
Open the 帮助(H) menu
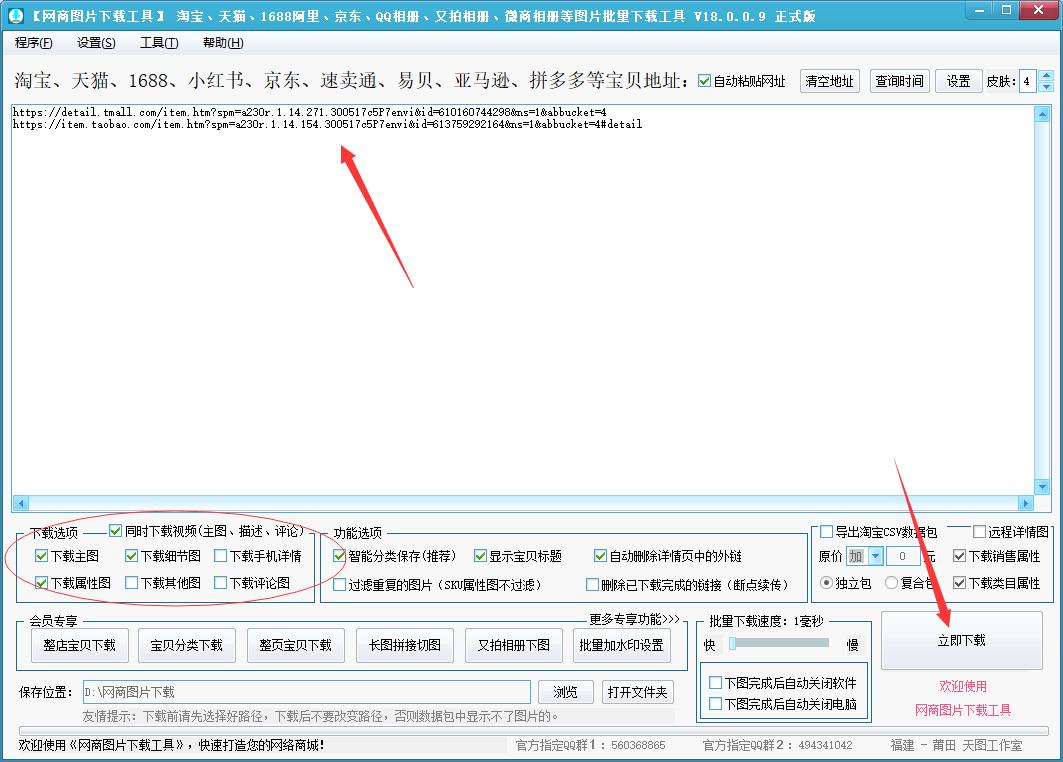[223, 43]
